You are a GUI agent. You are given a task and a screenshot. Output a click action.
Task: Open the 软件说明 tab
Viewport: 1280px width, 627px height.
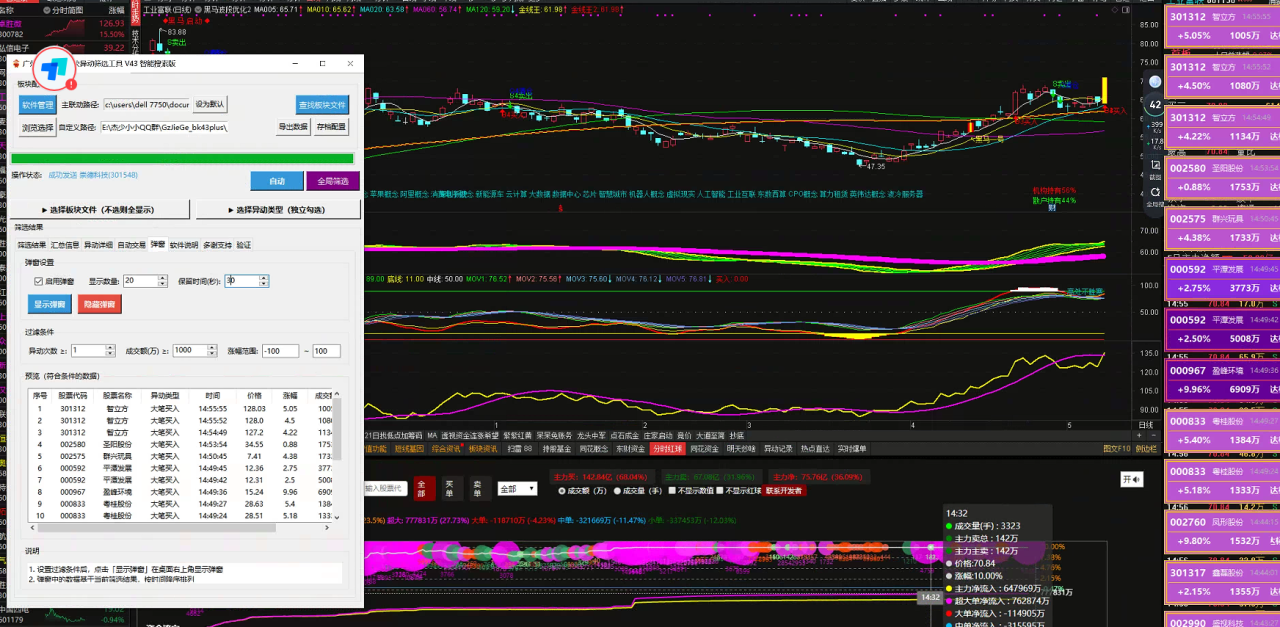[184, 244]
